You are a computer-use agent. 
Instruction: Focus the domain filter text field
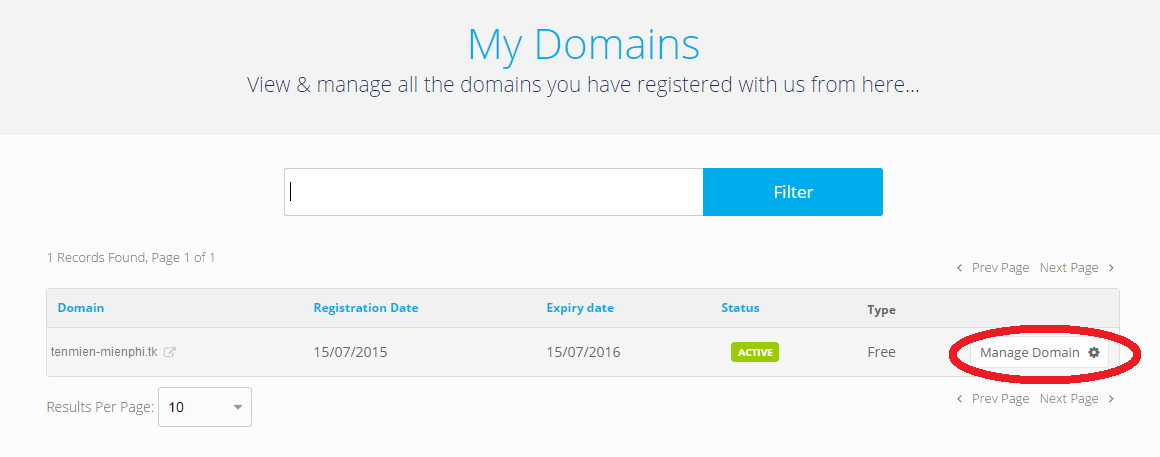pos(493,192)
